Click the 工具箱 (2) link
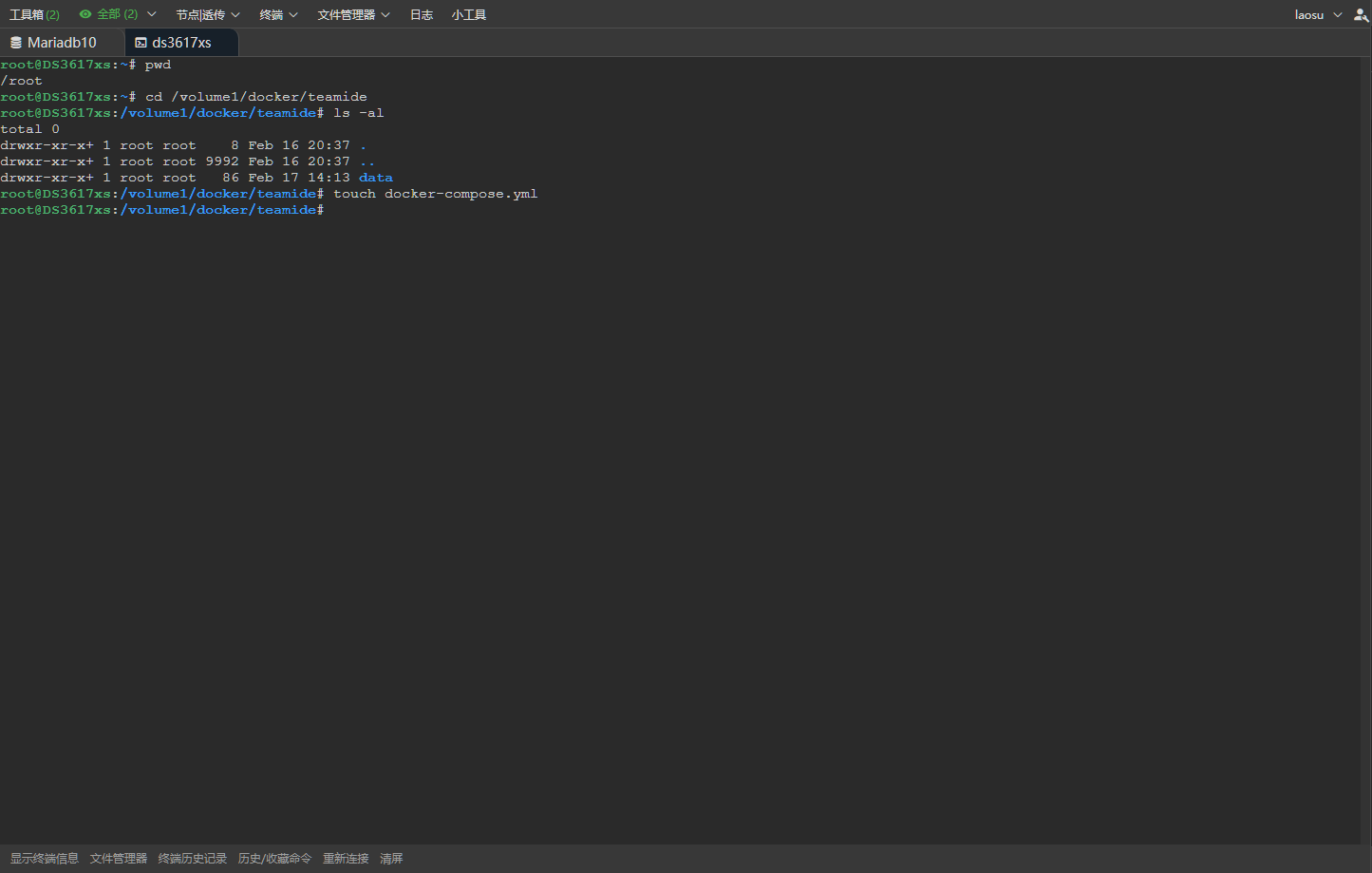Screen dimensions: 1372x873 tap(34, 14)
